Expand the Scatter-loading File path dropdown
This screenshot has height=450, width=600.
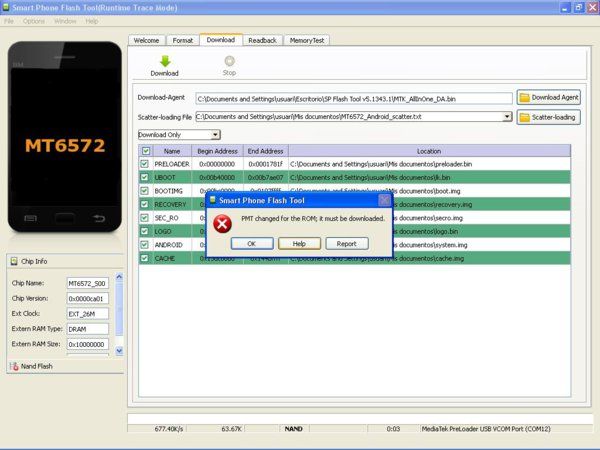[507, 116]
